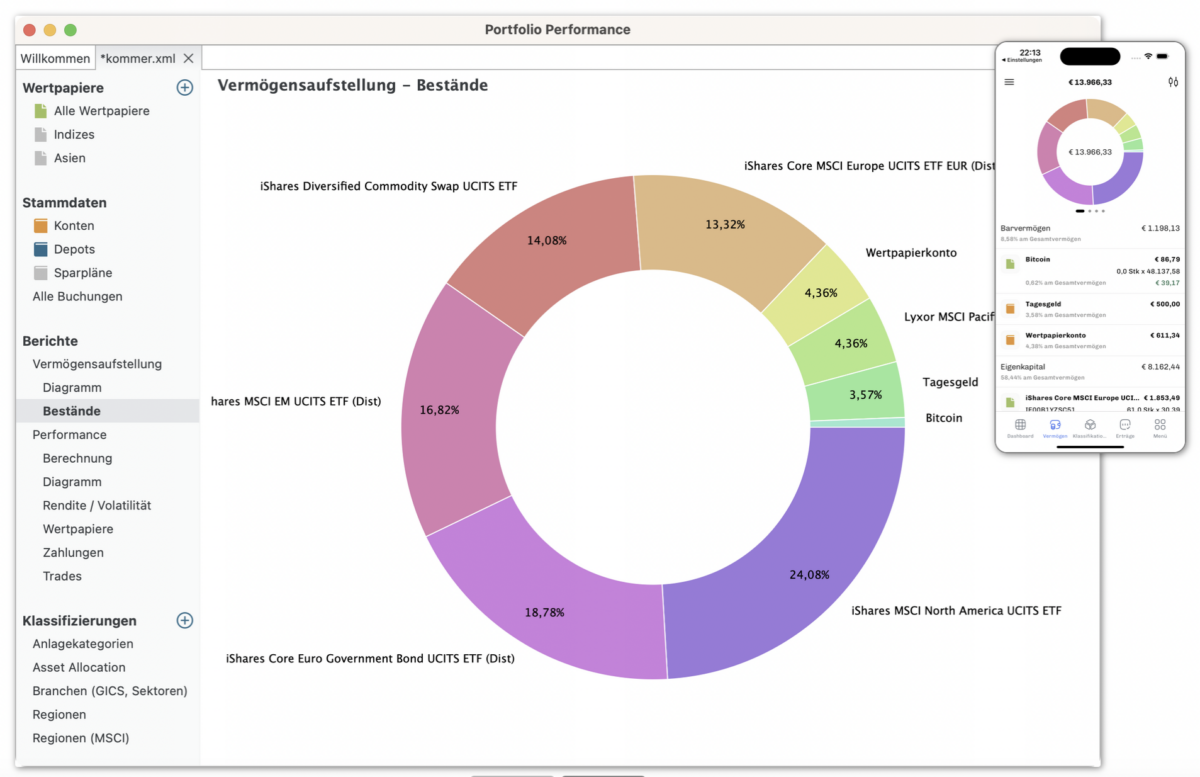Add a new Wertpapiere entry via plus icon
This screenshot has height=777, width=1200.
pyautogui.click(x=184, y=87)
